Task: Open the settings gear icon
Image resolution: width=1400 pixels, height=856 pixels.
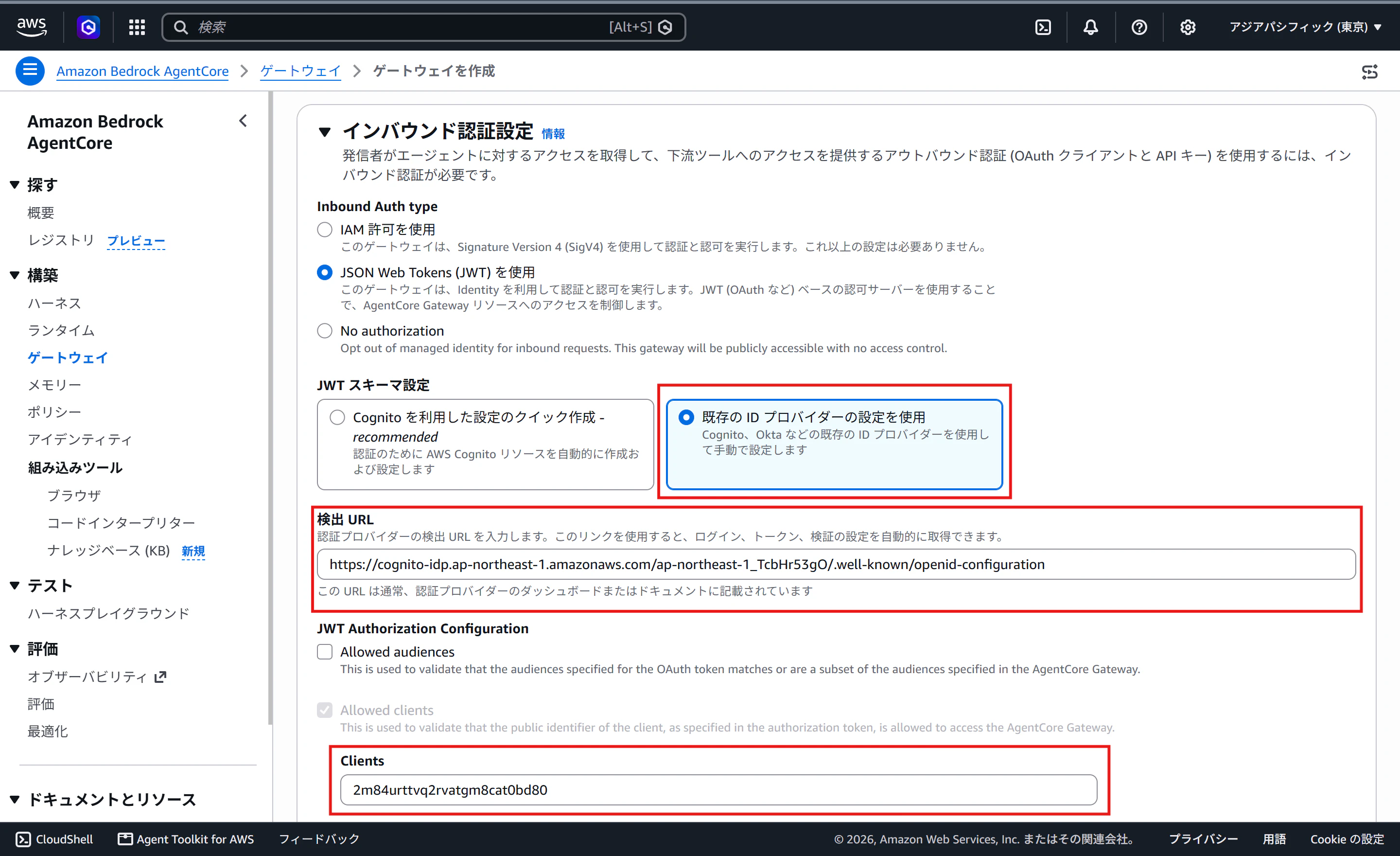Action: [1188, 27]
